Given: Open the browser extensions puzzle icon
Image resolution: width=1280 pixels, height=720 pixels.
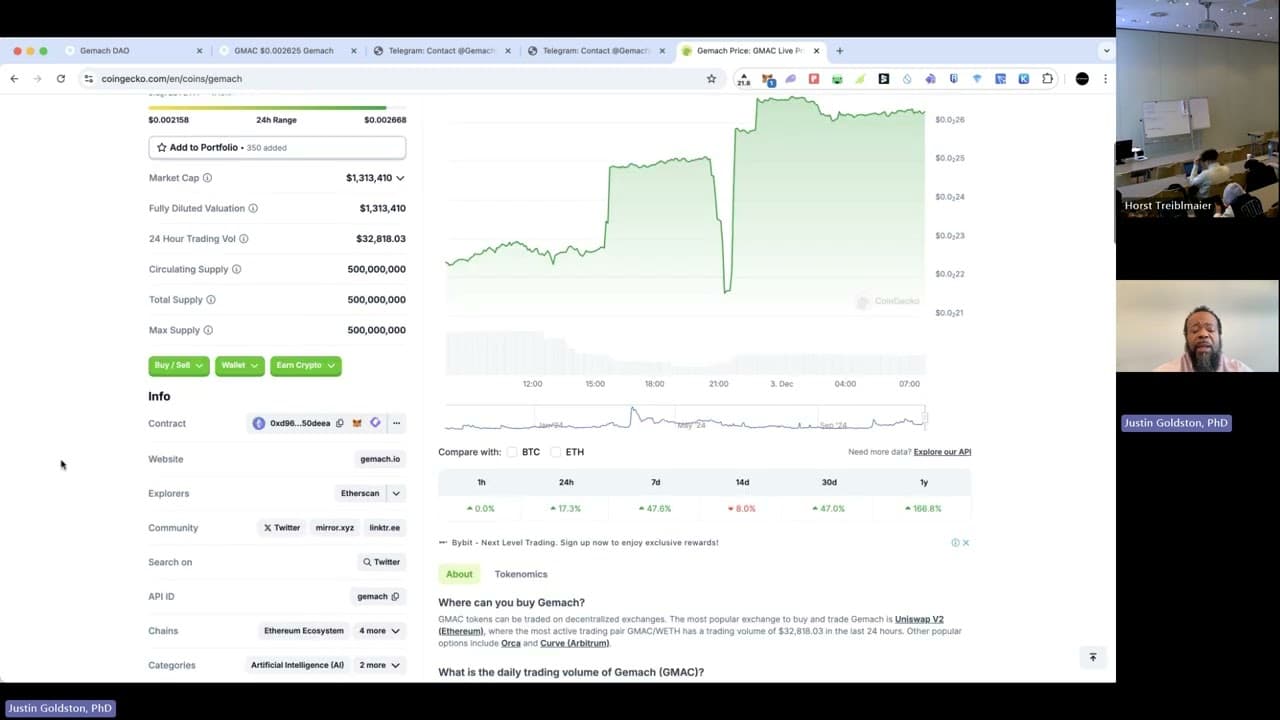Looking at the screenshot, I should click(1047, 78).
